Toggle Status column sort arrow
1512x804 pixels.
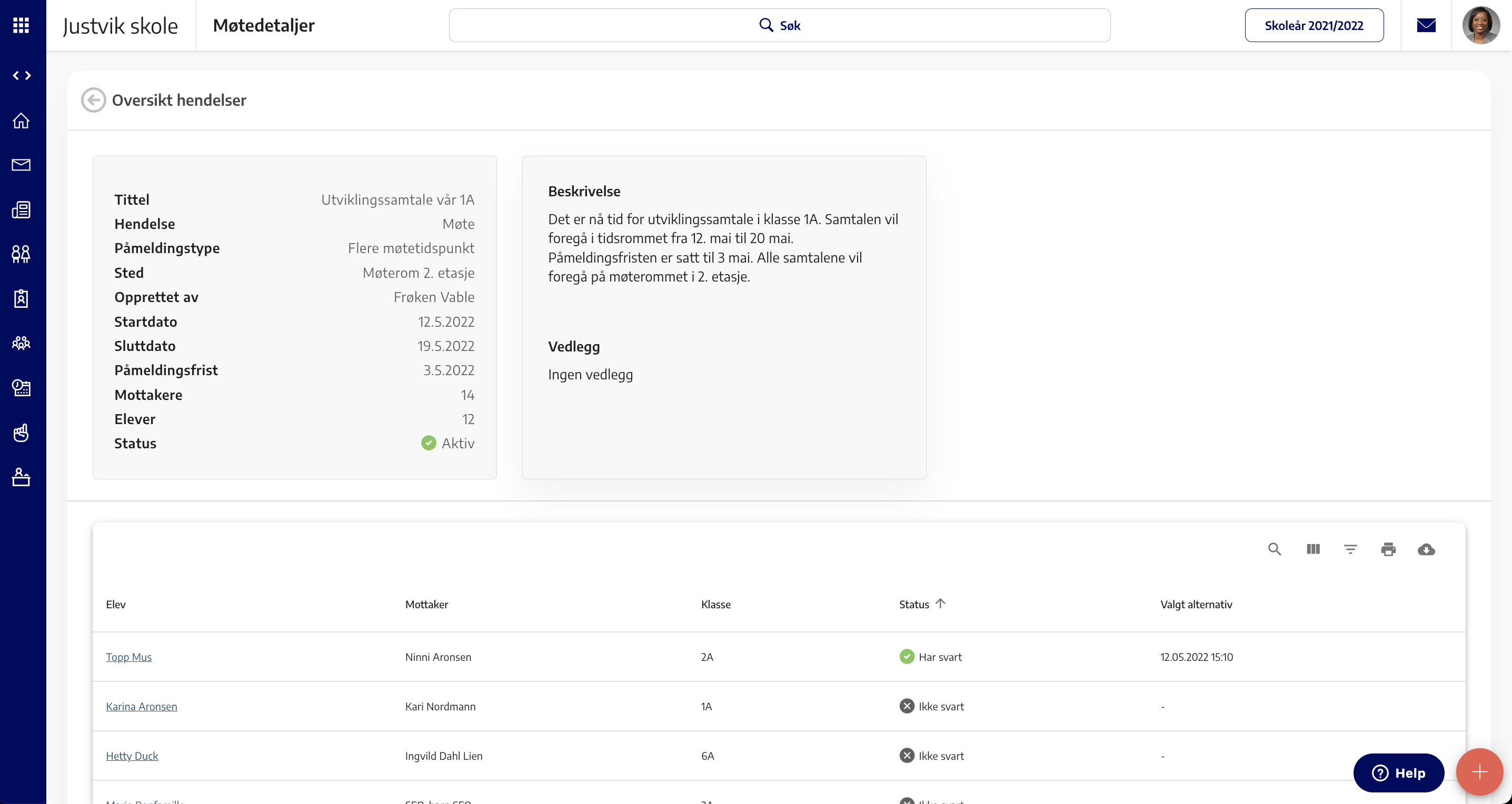point(940,604)
